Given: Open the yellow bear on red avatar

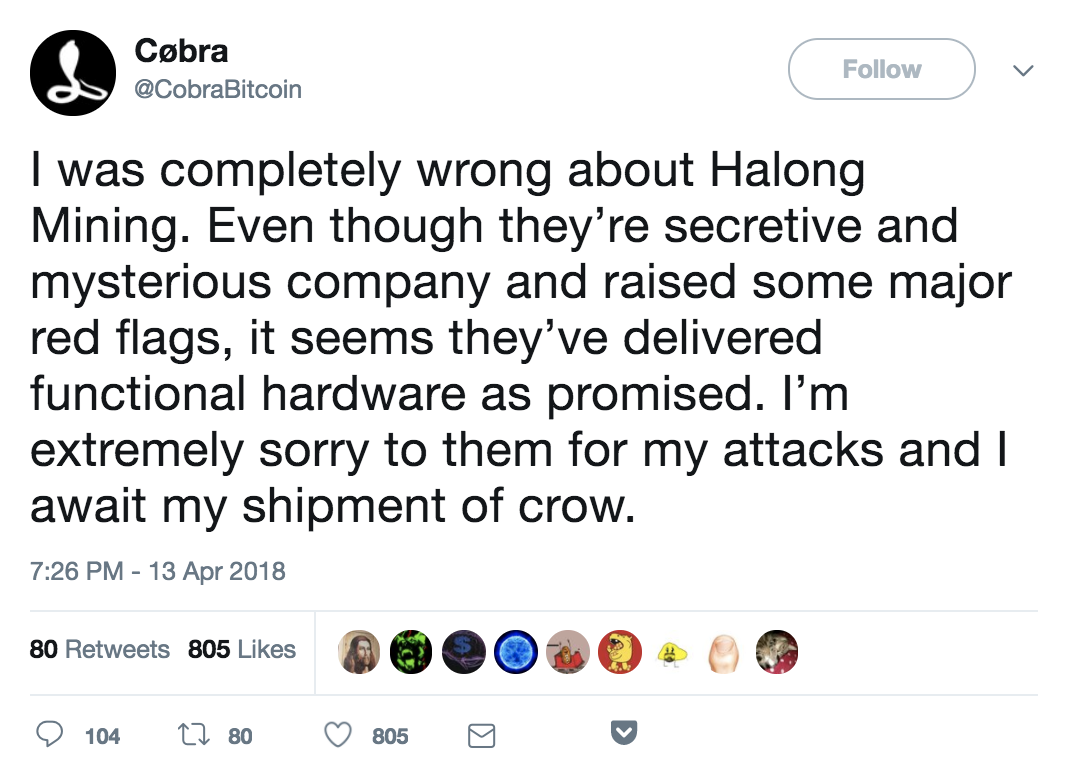Looking at the screenshot, I should [619, 651].
